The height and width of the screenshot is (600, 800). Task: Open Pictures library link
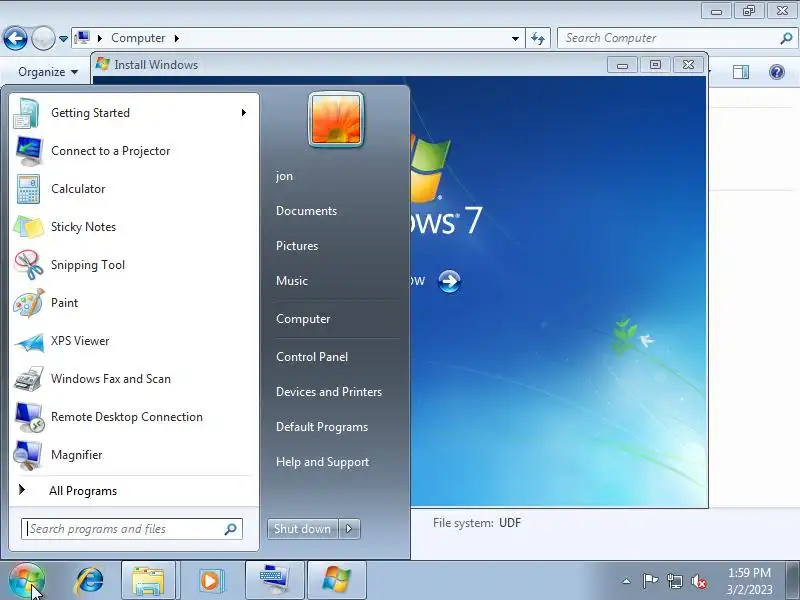(297, 245)
